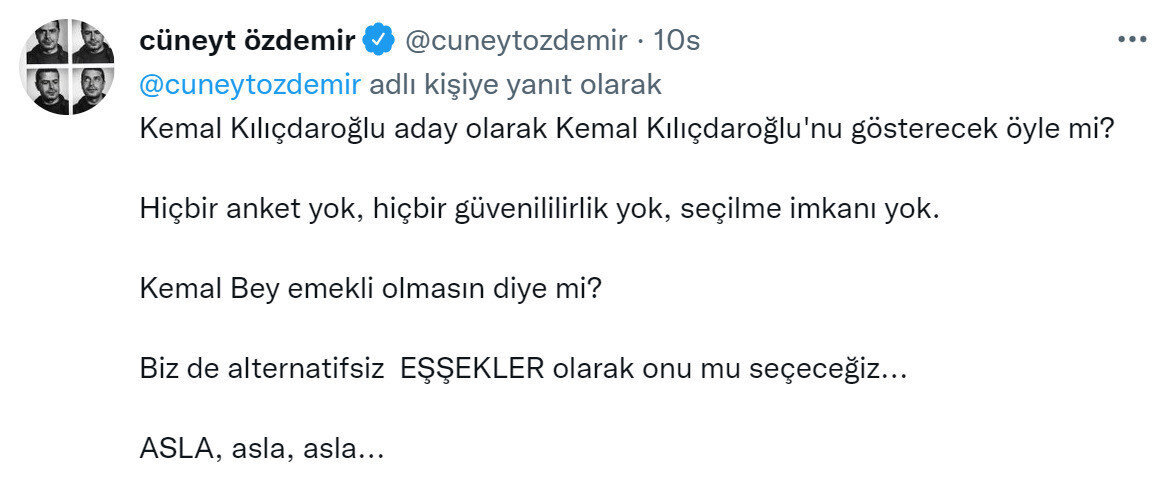Click the final line "ASLA, asla, asla..."
1173x483 pixels.
coord(262,449)
